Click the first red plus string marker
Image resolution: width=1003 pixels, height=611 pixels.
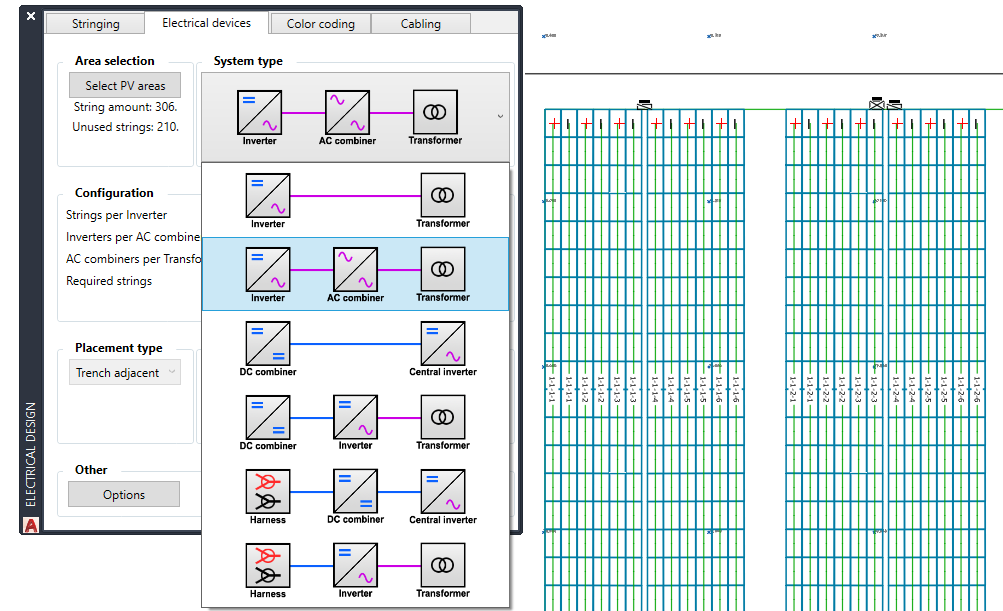(553, 124)
